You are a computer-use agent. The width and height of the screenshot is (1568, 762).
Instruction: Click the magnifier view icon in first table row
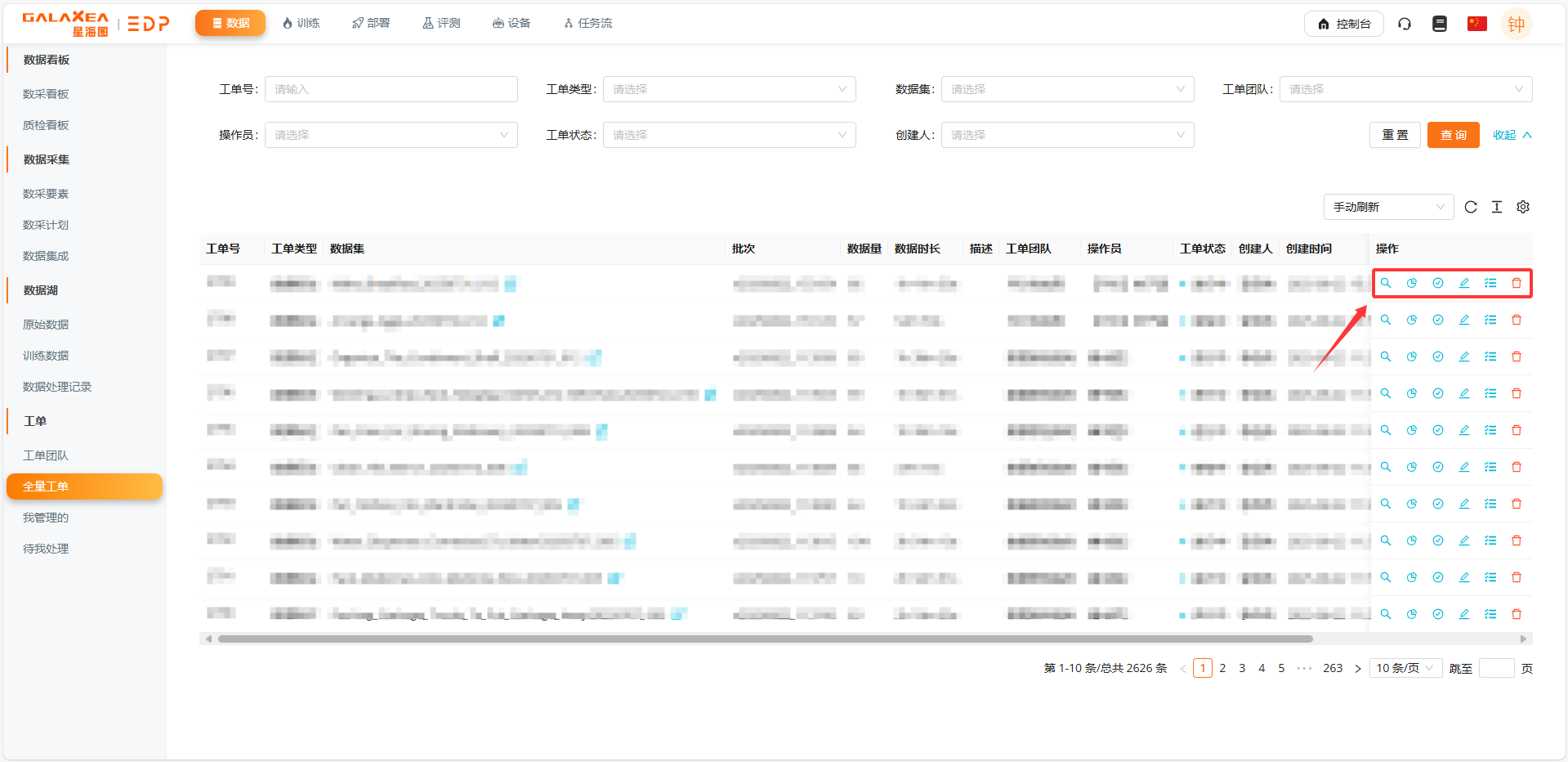[x=1386, y=283]
